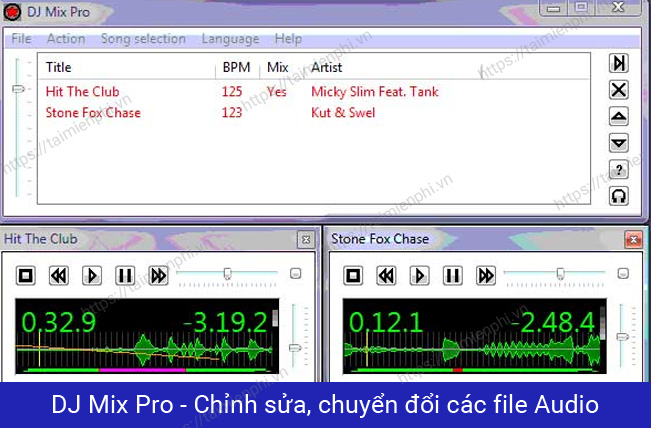Sort playlist by BPM column header
651x428 pixels.
(x=237, y=67)
